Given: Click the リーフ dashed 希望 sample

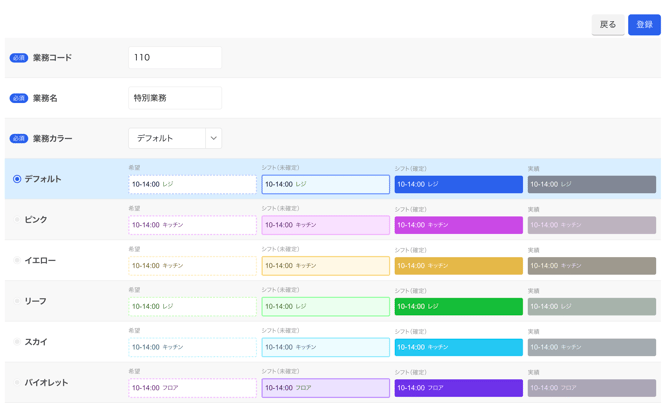Looking at the screenshot, I should pyautogui.click(x=192, y=306).
